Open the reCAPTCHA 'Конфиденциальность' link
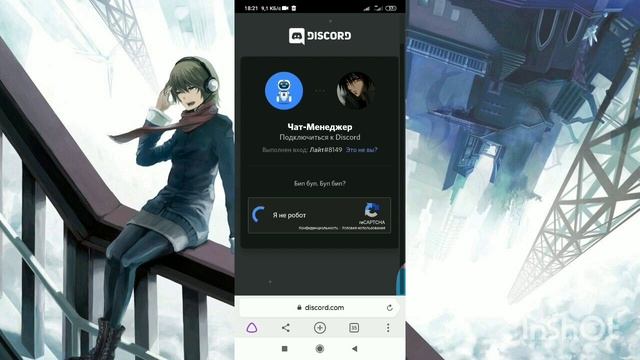Viewport: 640px width, 360px height. coord(318,228)
